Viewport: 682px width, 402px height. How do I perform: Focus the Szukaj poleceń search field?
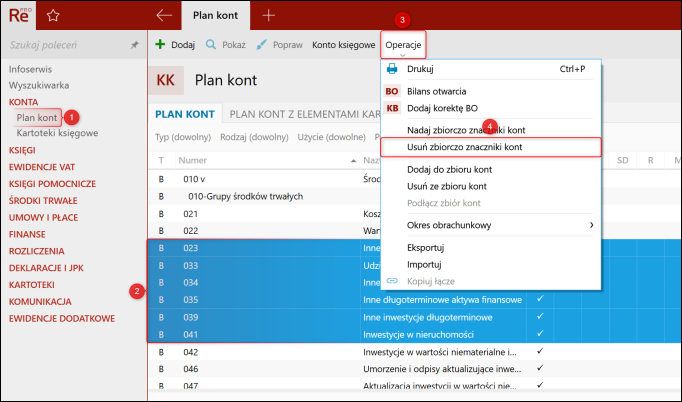pos(65,45)
